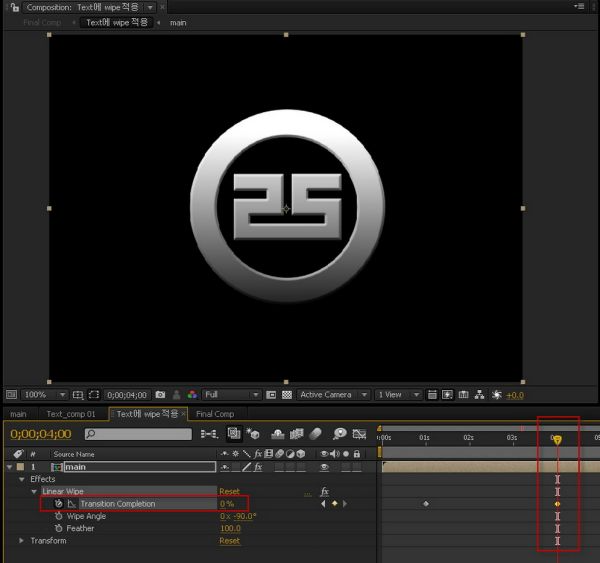Switch to the Final Comp timeline tab
Screen dimensions: 600x563
(215, 414)
